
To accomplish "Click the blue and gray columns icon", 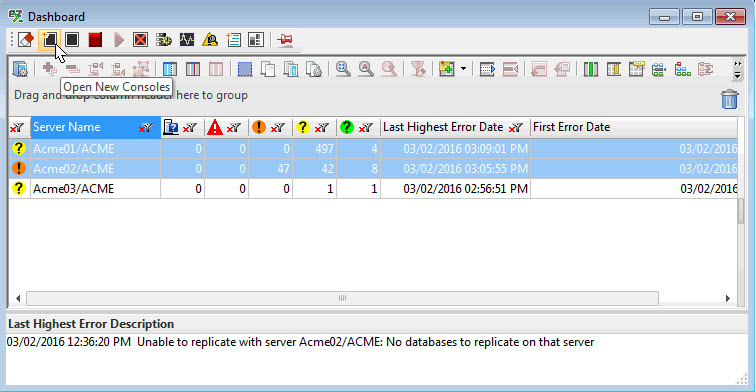I will 193,69.
